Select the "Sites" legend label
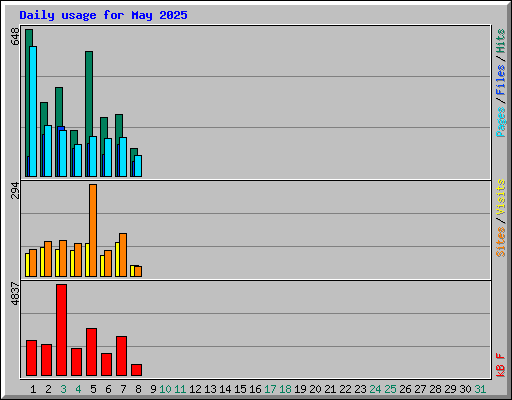 tap(500, 242)
